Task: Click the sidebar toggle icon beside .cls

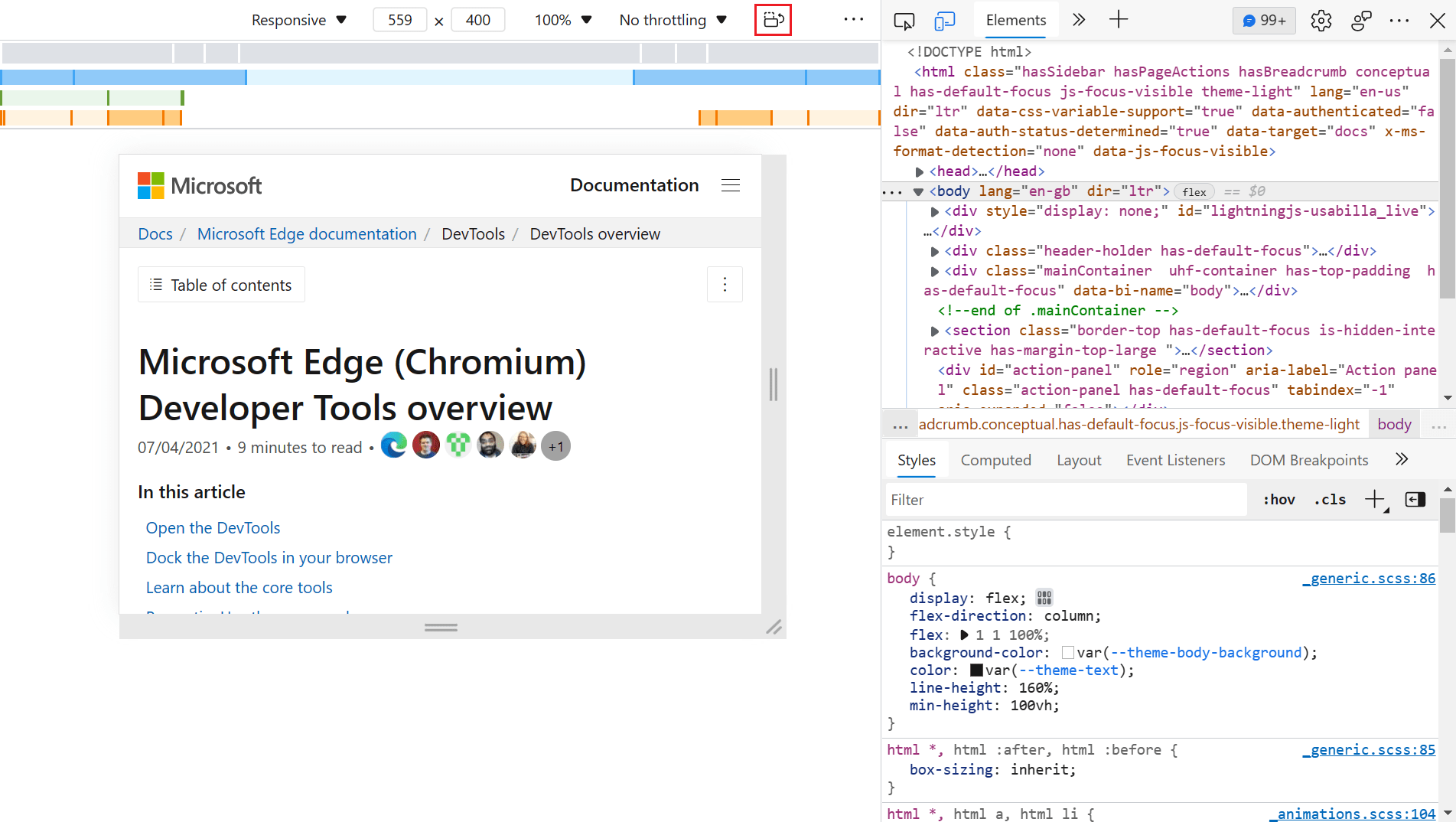Action: click(1415, 499)
